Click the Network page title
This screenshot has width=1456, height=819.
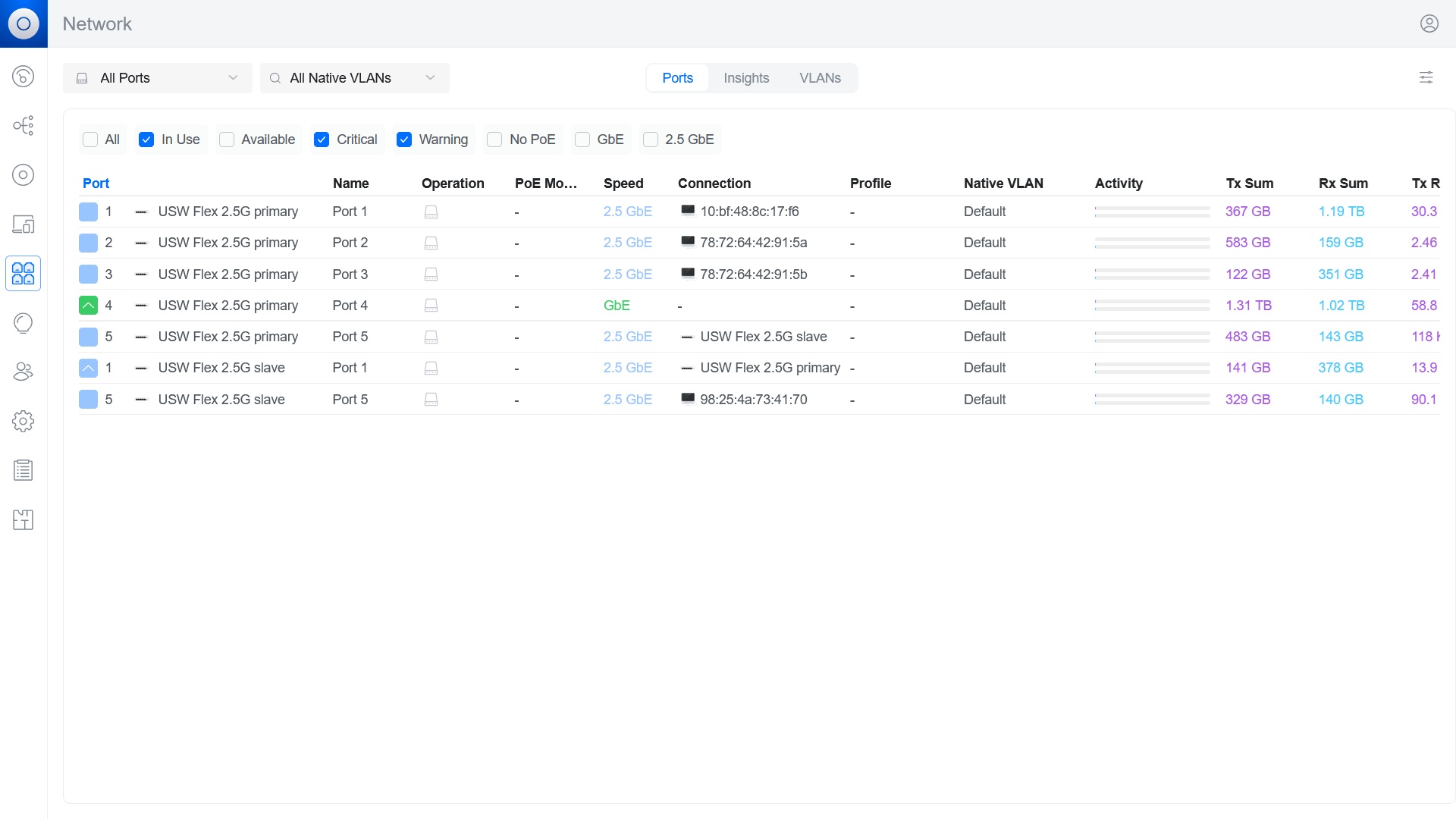pos(97,24)
